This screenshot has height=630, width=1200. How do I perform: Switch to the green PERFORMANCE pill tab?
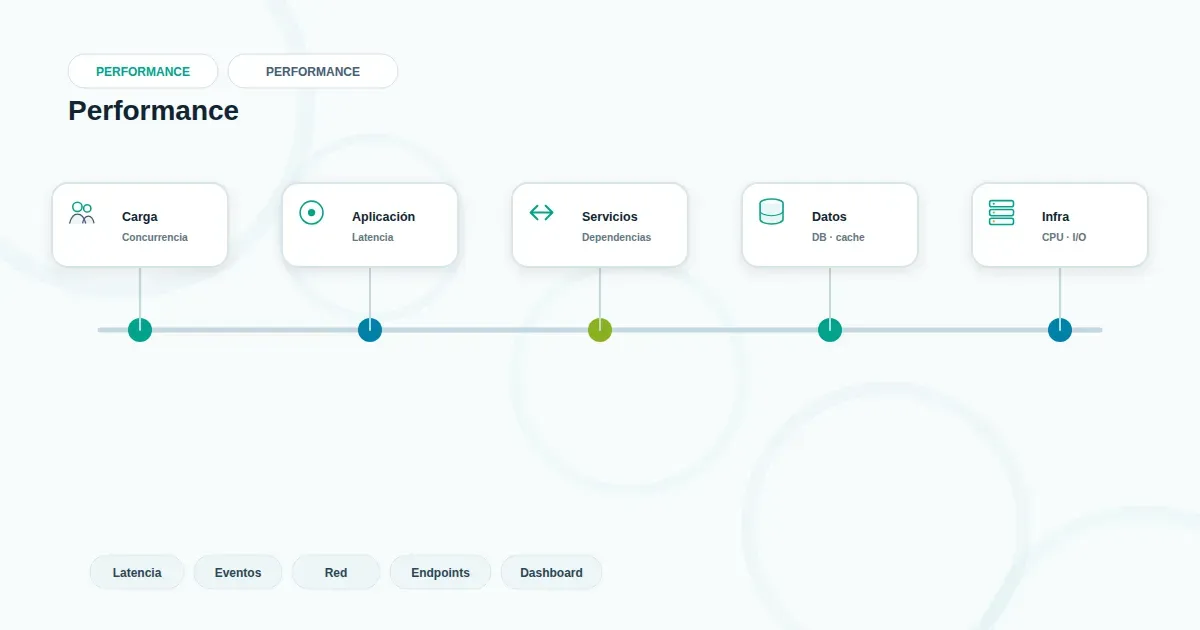coord(143,72)
